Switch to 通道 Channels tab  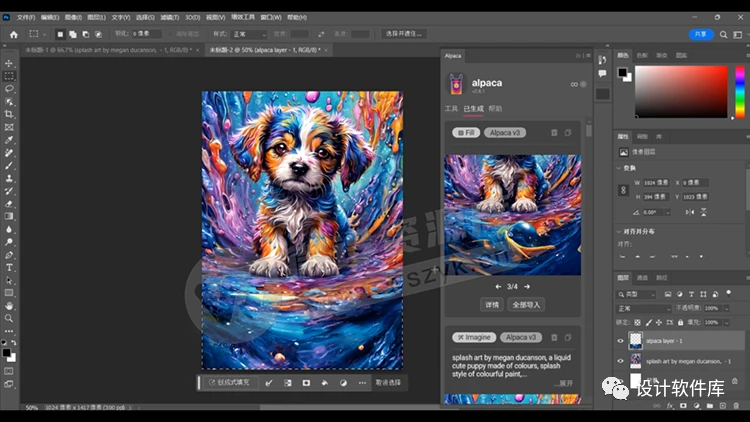[642, 278]
